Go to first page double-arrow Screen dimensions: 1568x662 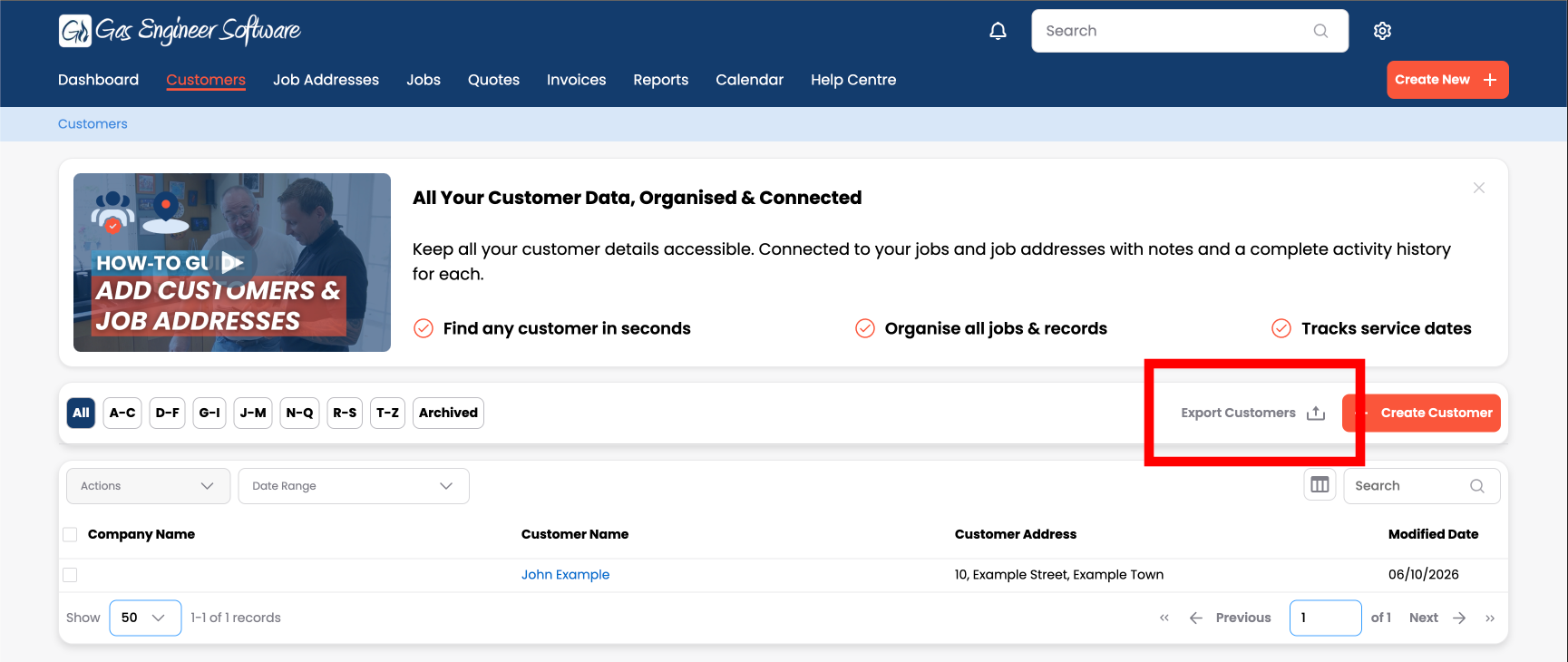point(1164,618)
